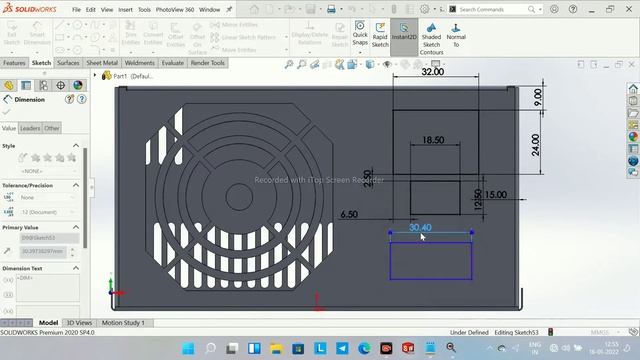The height and width of the screenshot is (360, 640).
Task: Open the PhotoView 360 menu
Action: click(175, 9)
